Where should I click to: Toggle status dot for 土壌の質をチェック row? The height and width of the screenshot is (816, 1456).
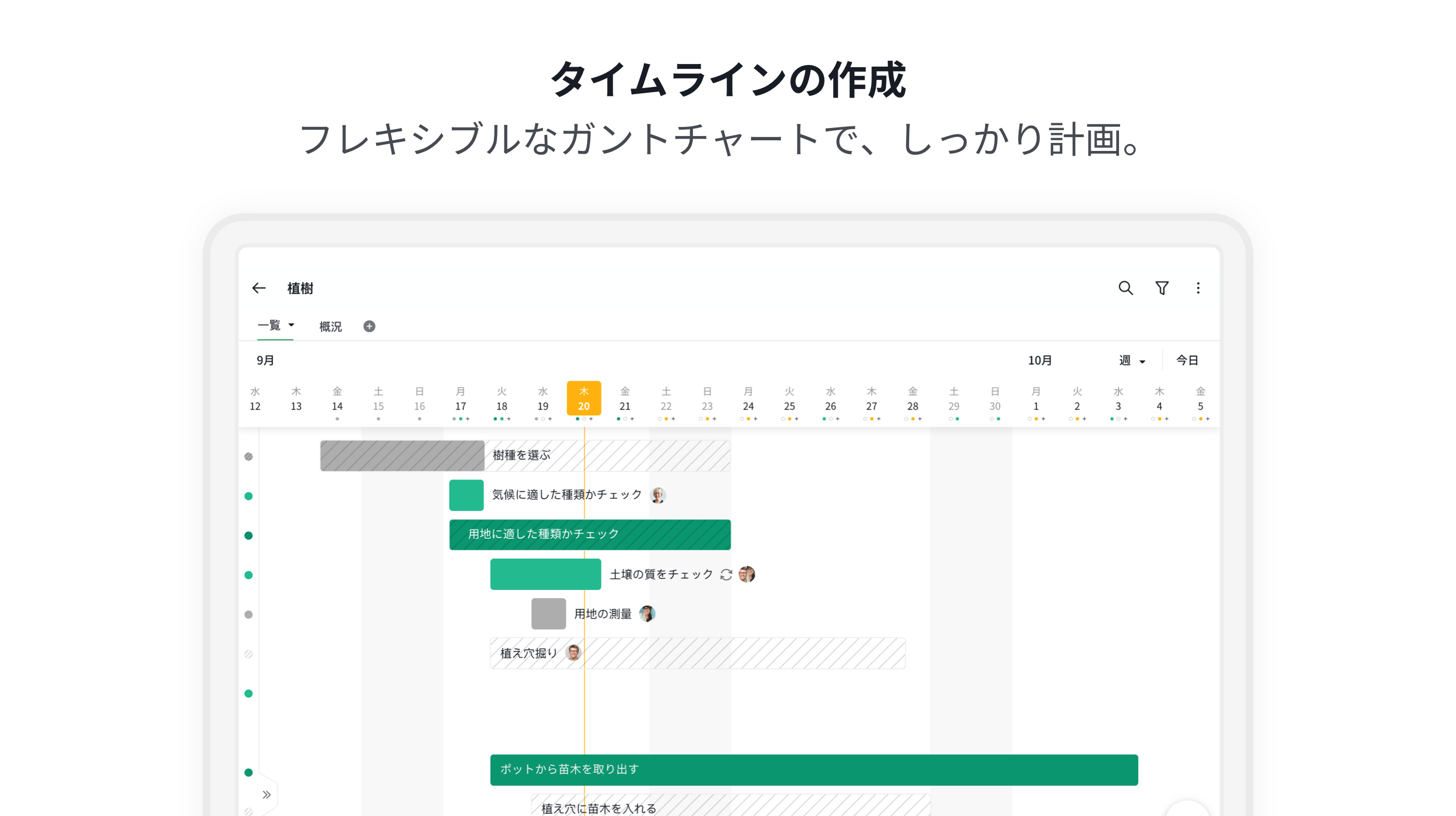point(248,575)
